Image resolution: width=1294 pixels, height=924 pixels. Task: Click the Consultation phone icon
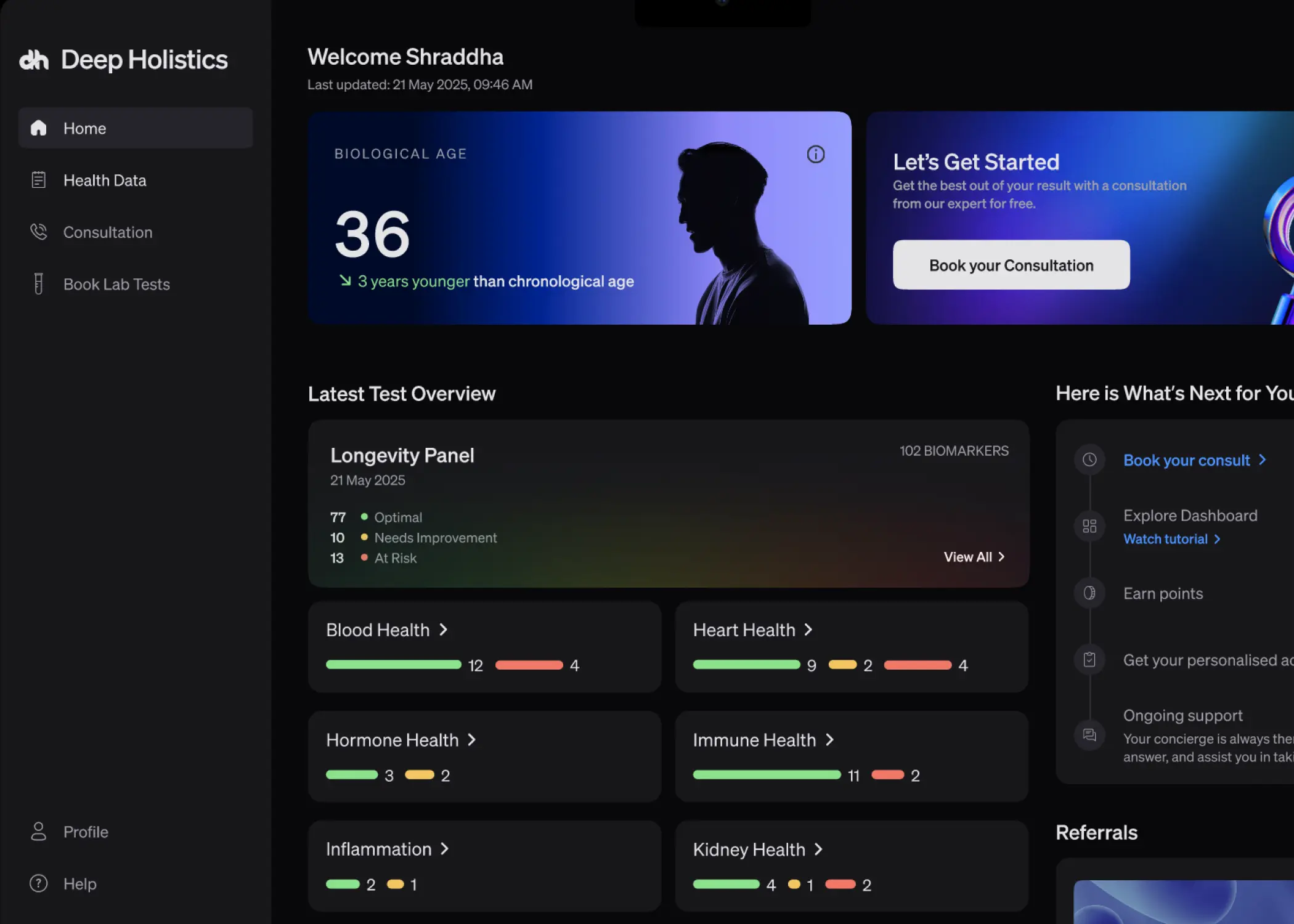point(38,232)
